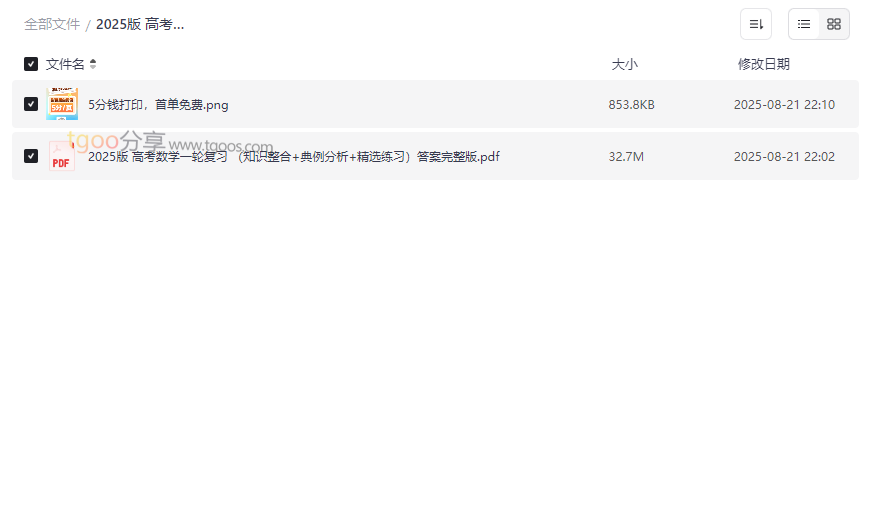Click the 修改日期 column header
The height and width of the screenshot is (514, 874).
coord(764,64)
